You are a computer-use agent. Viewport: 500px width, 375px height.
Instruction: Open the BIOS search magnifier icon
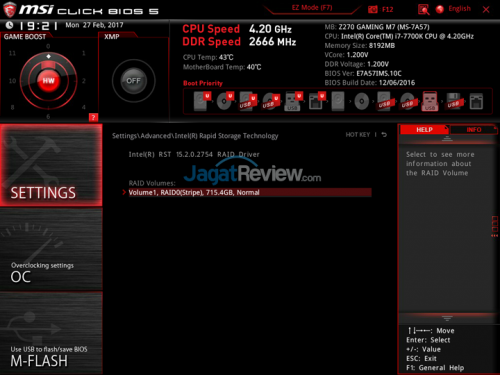pos(423,9)
